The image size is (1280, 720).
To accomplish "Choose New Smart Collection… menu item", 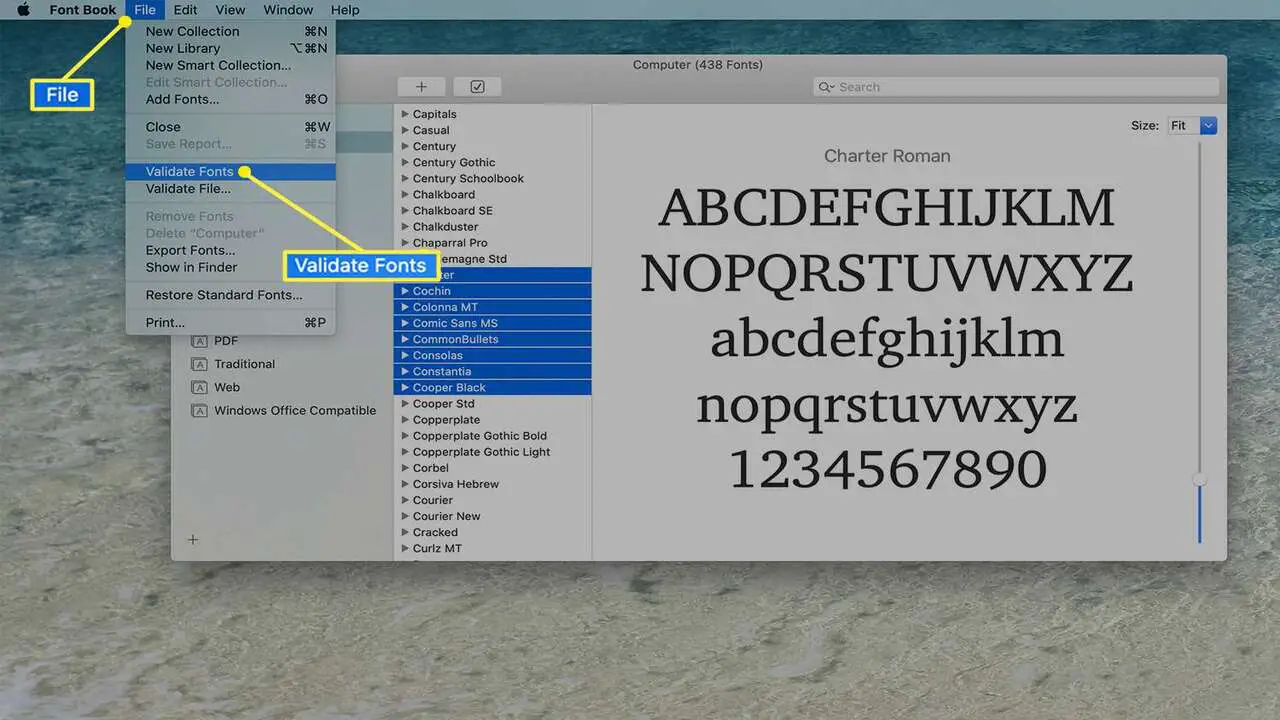I will tap(231, 65).
